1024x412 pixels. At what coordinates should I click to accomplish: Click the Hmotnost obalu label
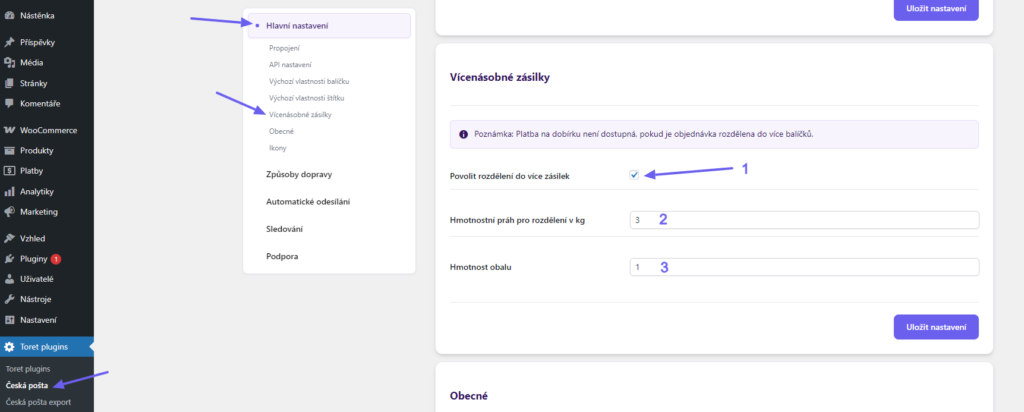click(x=481, y=267)
